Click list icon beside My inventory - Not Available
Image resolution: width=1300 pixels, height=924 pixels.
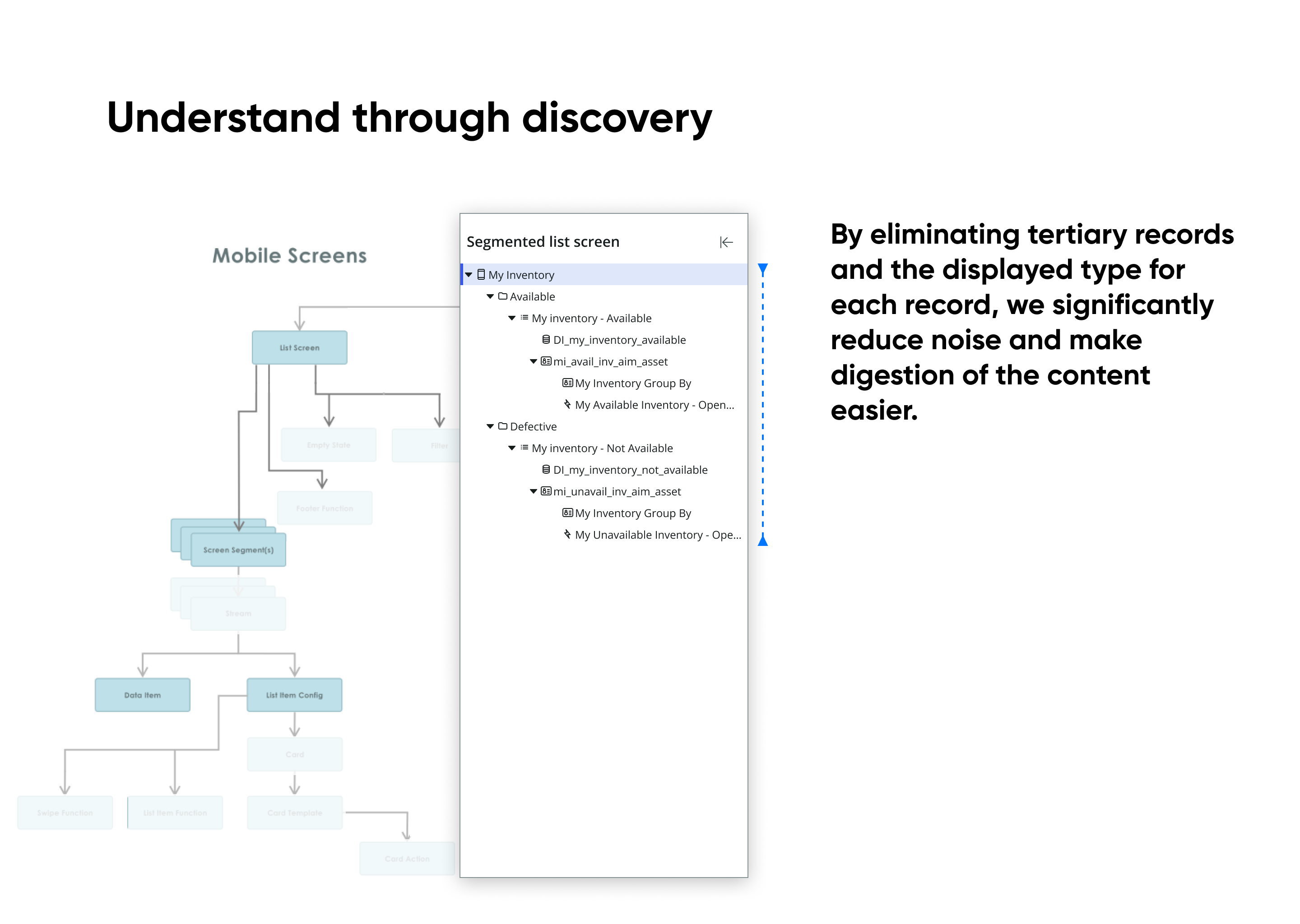pyautogui.click(x=524, y=447)
